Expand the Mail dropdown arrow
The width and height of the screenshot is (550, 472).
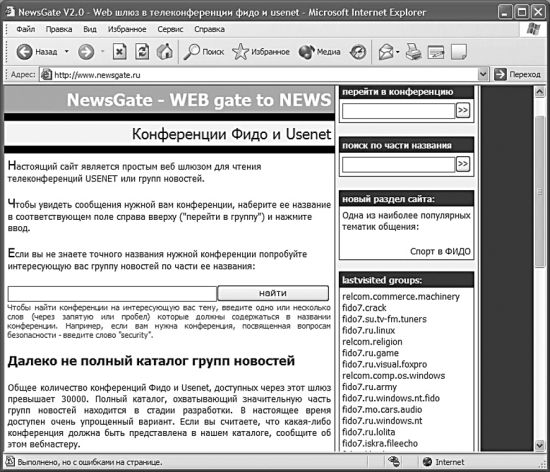pos(398,52)
